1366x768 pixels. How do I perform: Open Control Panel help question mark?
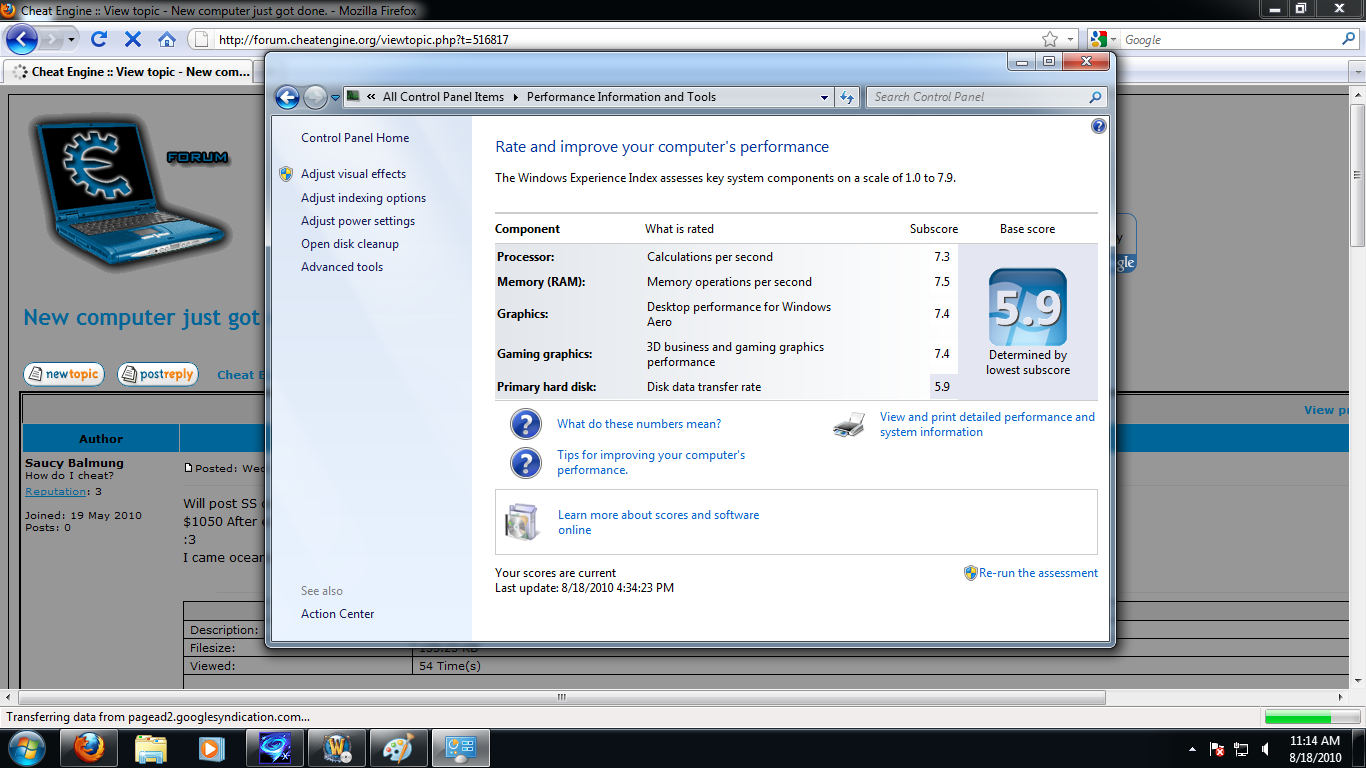[1099, 126]
